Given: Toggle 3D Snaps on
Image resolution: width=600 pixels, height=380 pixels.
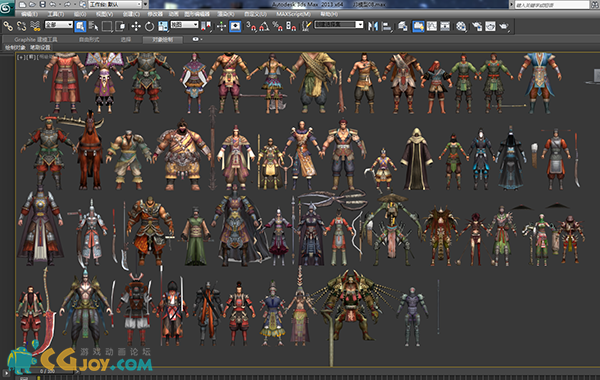Looking at the screenshot, I should [x=251, y=26].
